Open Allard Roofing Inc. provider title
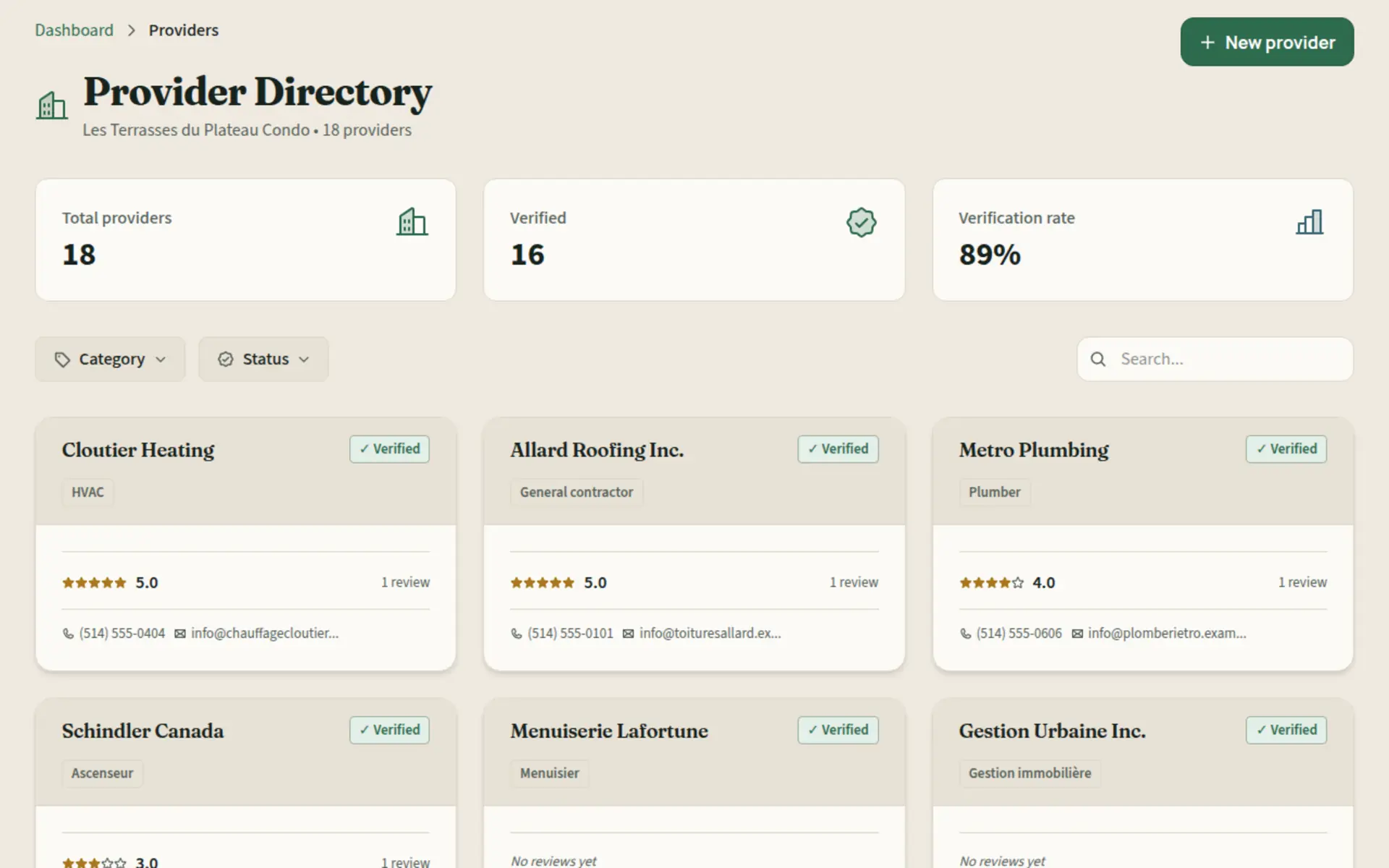This screenshot has height=868, width=1389. click(x=597, y=450)
